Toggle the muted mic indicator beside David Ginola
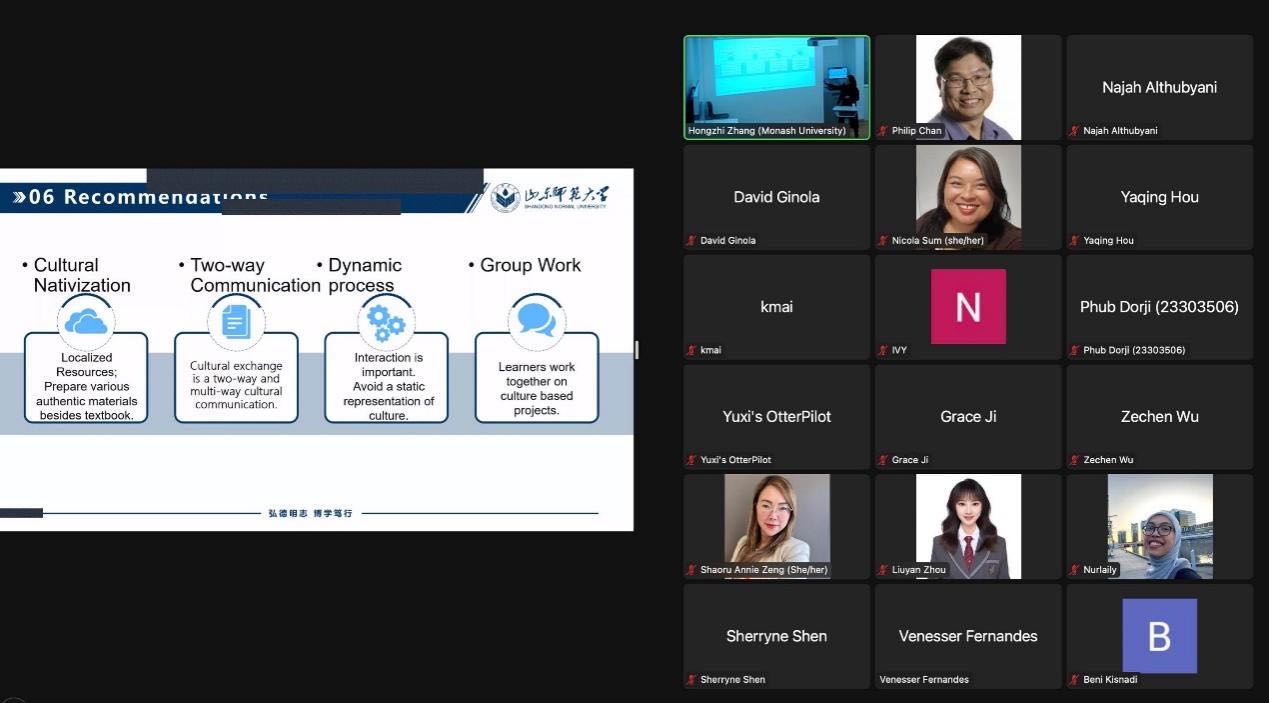Viewport: 1269px width, 703px height. (x=691, y=241)
